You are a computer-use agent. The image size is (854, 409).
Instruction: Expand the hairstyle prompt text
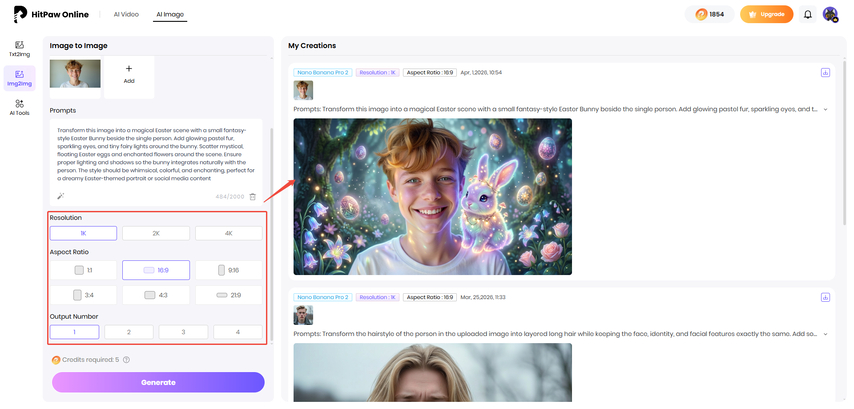click(x=826, y=334)
